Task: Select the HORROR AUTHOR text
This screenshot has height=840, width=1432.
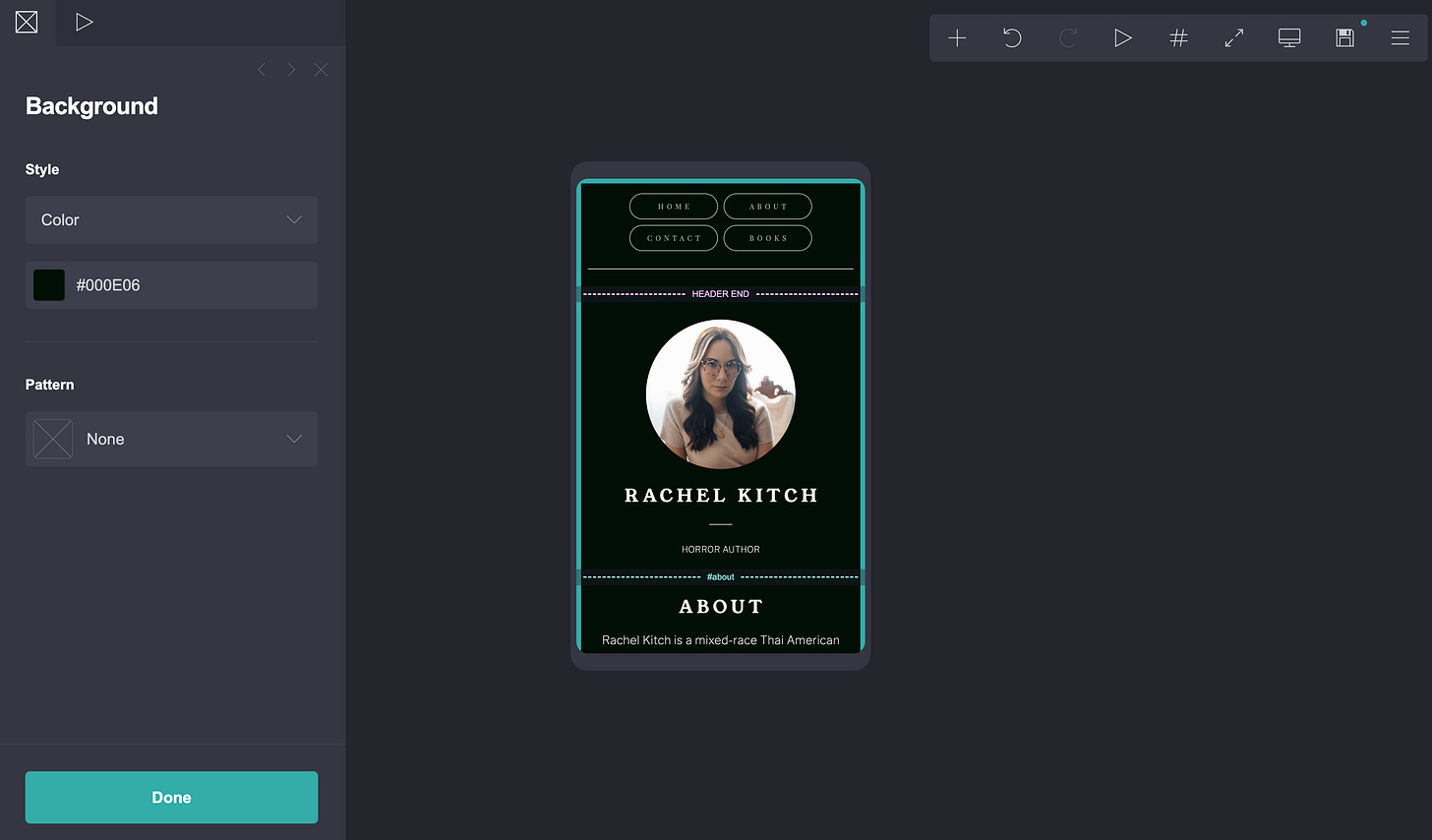Action: (721, 550)
